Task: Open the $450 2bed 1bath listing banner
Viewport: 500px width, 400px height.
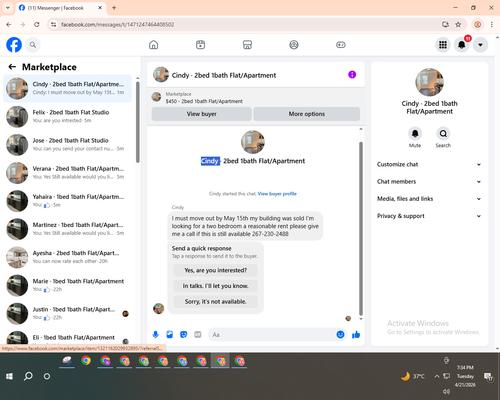Action: pyautogui.click(x=256, y=97)
